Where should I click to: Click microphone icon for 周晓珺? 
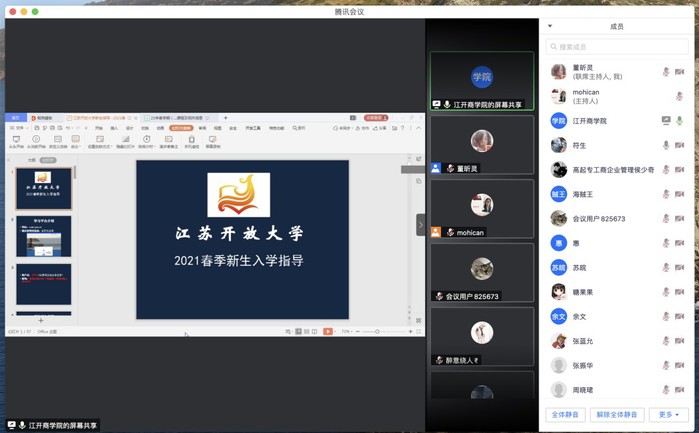coord(666,390)
